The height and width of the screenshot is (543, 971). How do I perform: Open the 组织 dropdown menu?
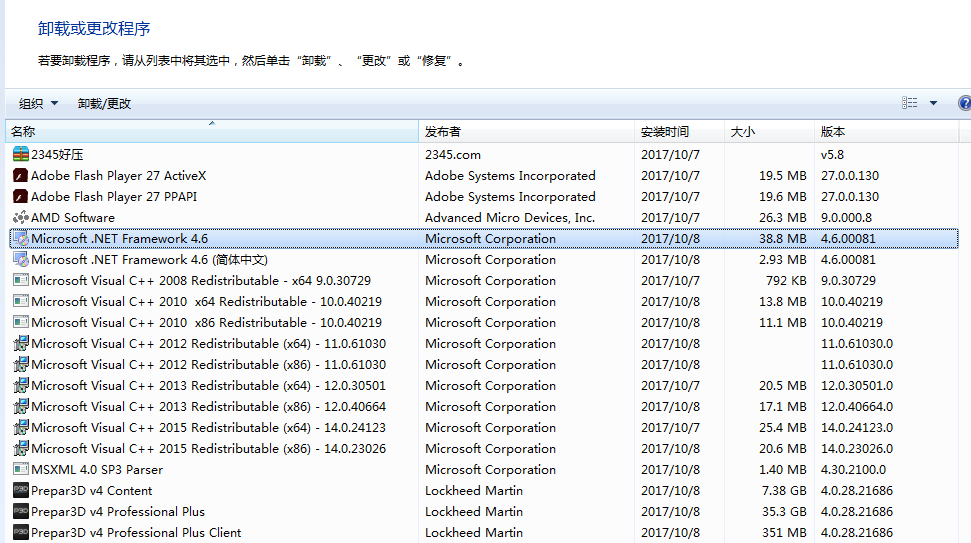point(38,103)
